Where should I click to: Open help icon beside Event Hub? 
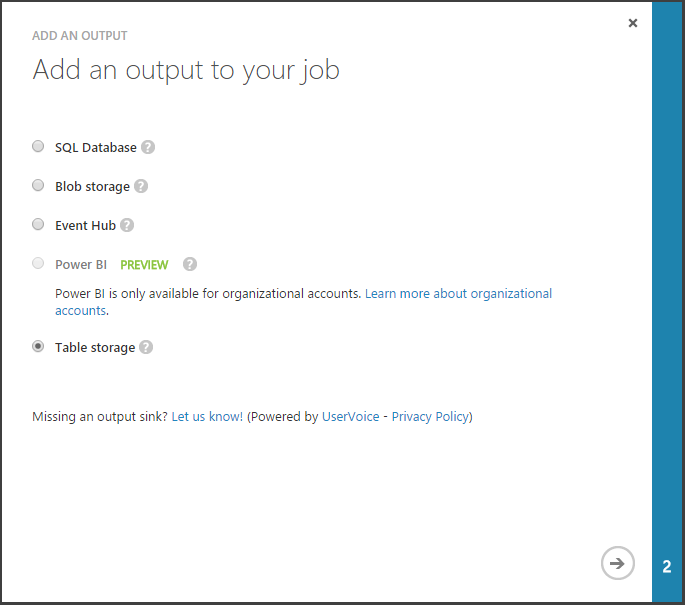[x=127, y=225]
